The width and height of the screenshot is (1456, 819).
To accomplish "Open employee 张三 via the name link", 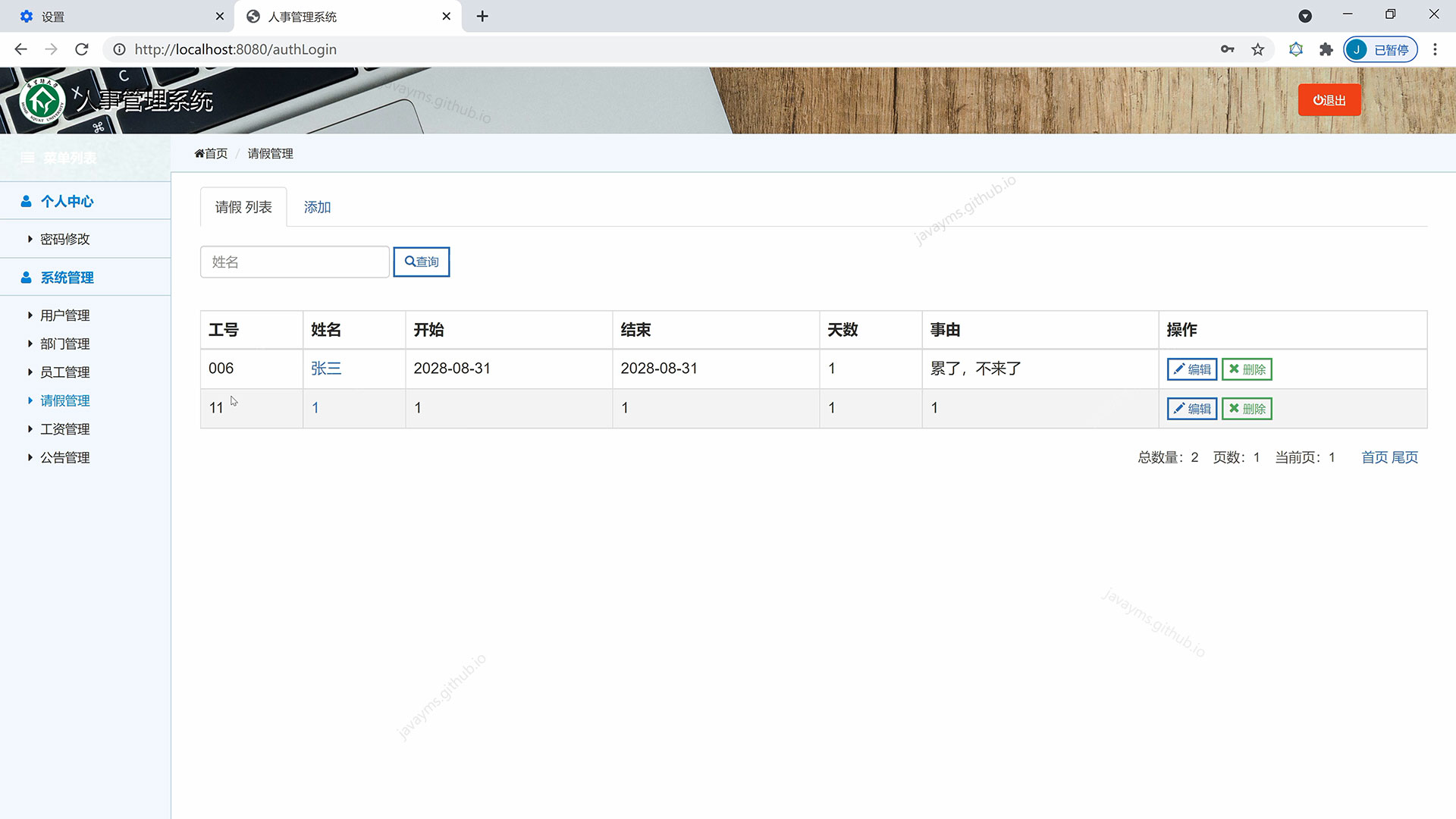I will click(x=325, y=369).
